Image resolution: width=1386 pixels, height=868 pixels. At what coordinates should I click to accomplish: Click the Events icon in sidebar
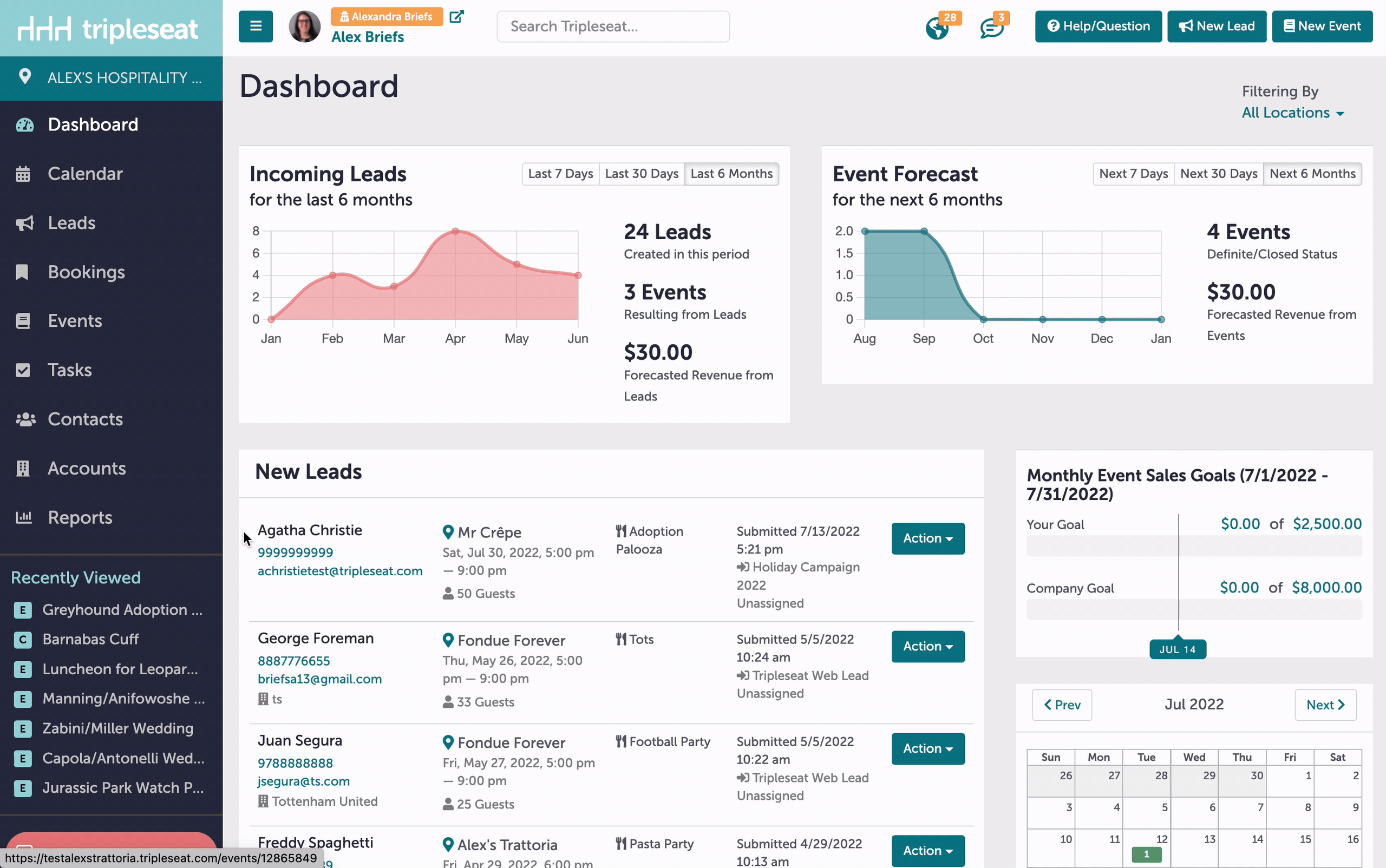tap(23, 321)
